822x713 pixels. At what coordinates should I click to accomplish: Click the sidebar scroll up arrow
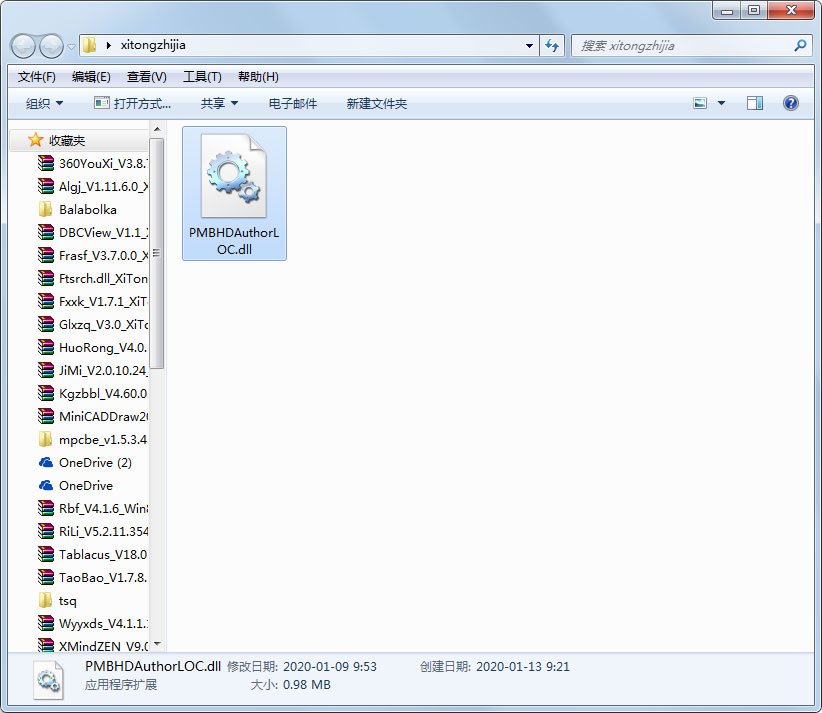[157, 129]
